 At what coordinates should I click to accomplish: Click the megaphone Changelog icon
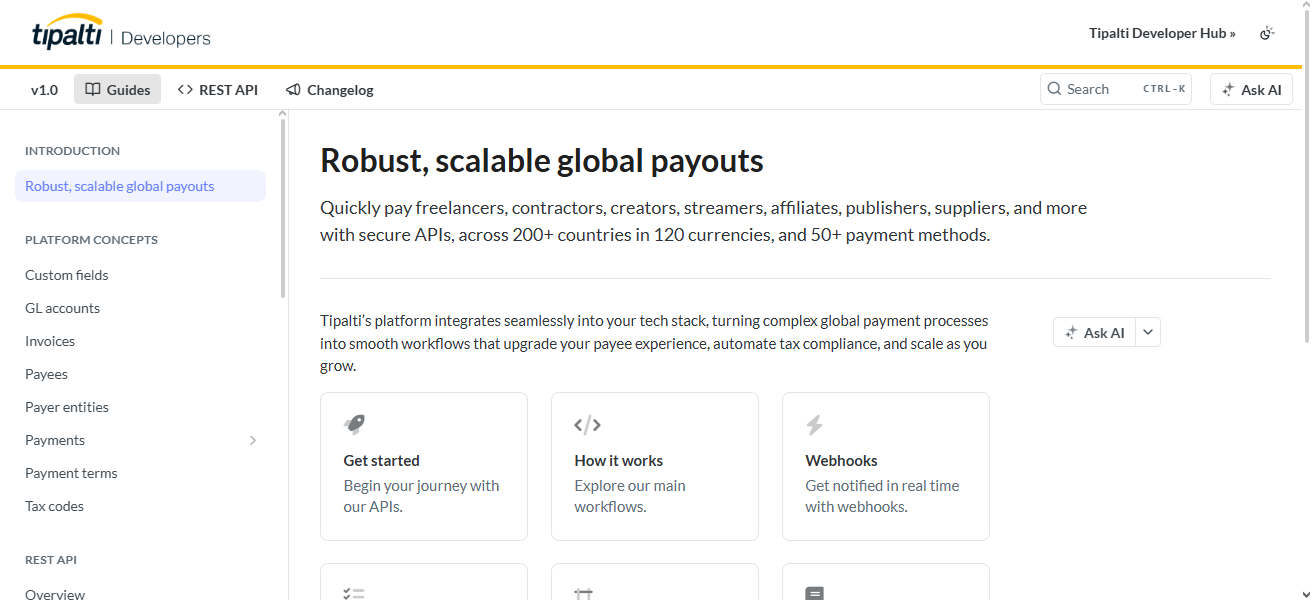(293, 90)
